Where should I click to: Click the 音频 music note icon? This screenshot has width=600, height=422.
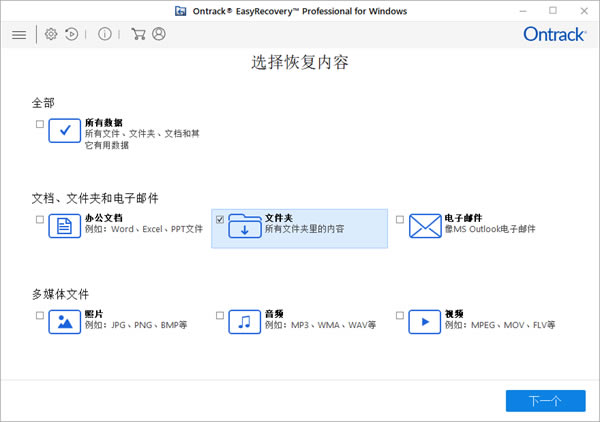click(x=244, y=321)
